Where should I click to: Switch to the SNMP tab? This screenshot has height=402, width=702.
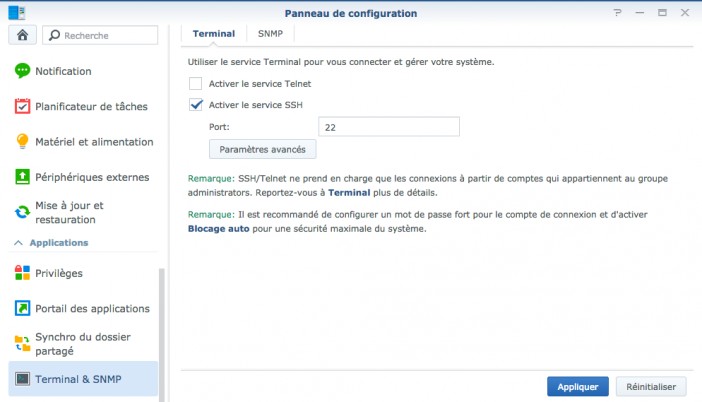point(270,34)
